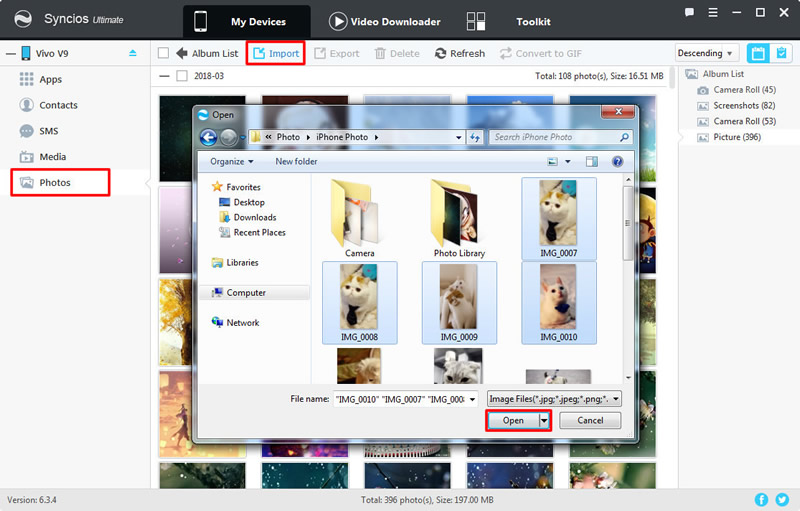Viewport: 800px width, 511px height.
Task: Expand the Organize dropdown menu
Action: (232, 162)
